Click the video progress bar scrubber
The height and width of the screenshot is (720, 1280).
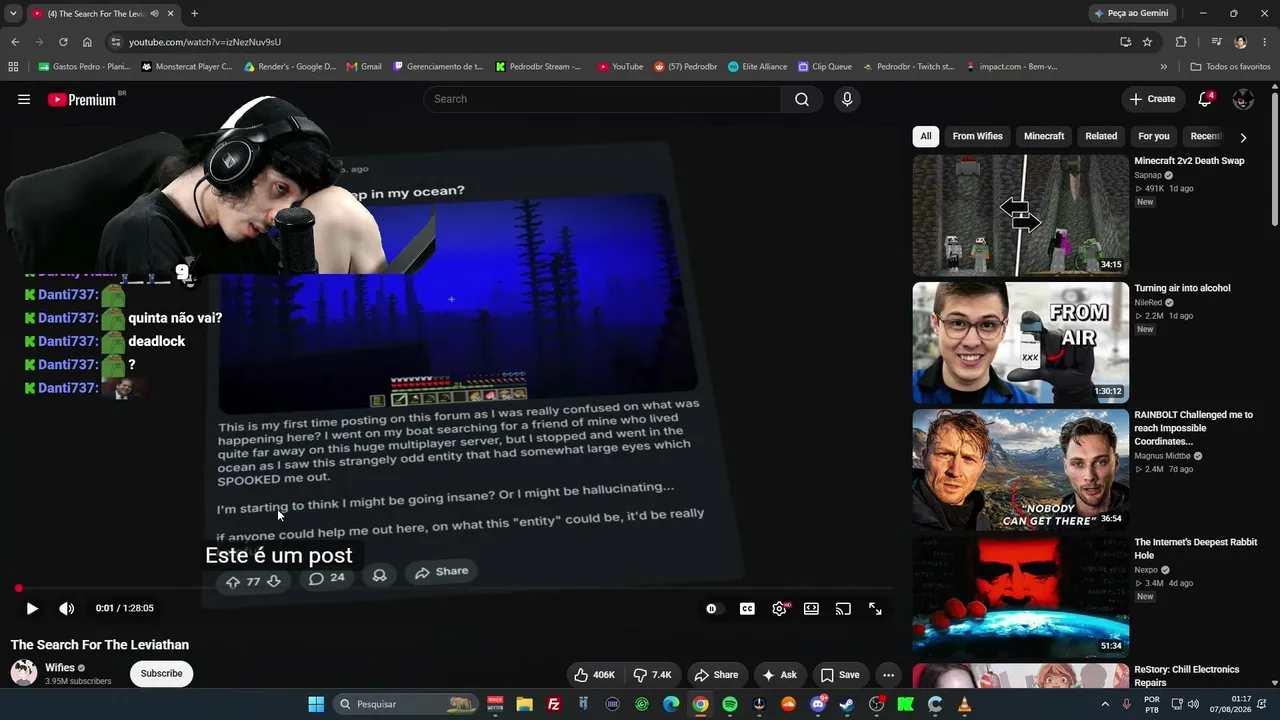pyautogui.click(x=18, y=588)
